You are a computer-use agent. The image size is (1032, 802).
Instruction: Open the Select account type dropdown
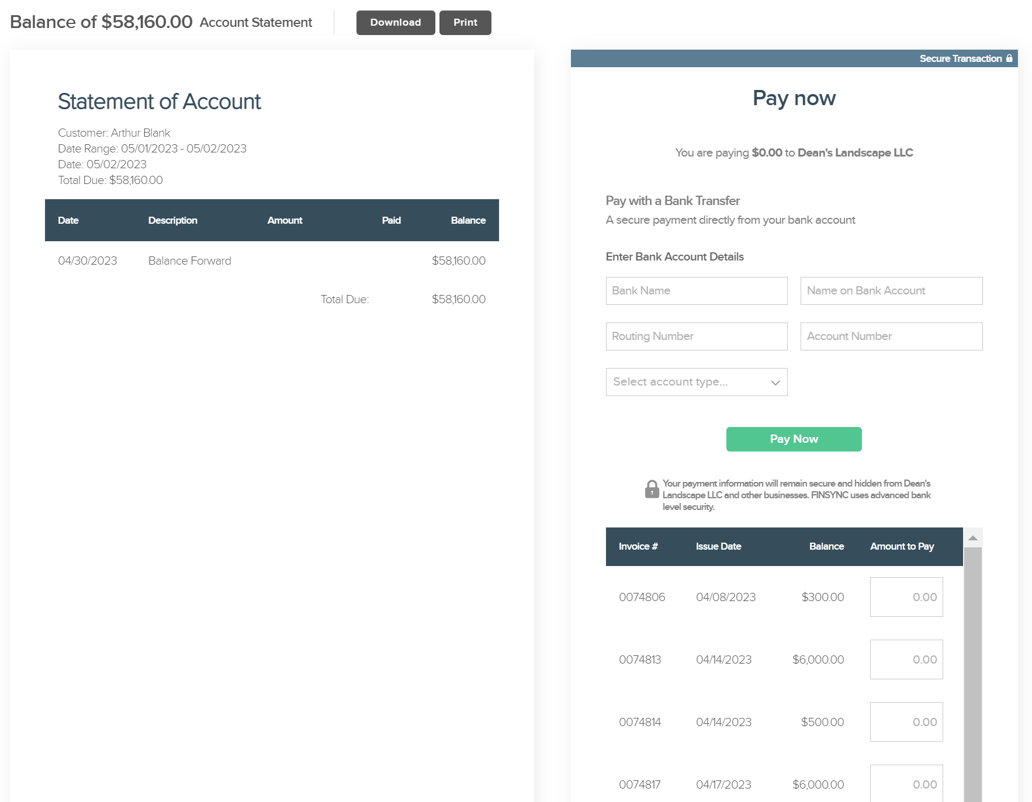tap(696, 382)
